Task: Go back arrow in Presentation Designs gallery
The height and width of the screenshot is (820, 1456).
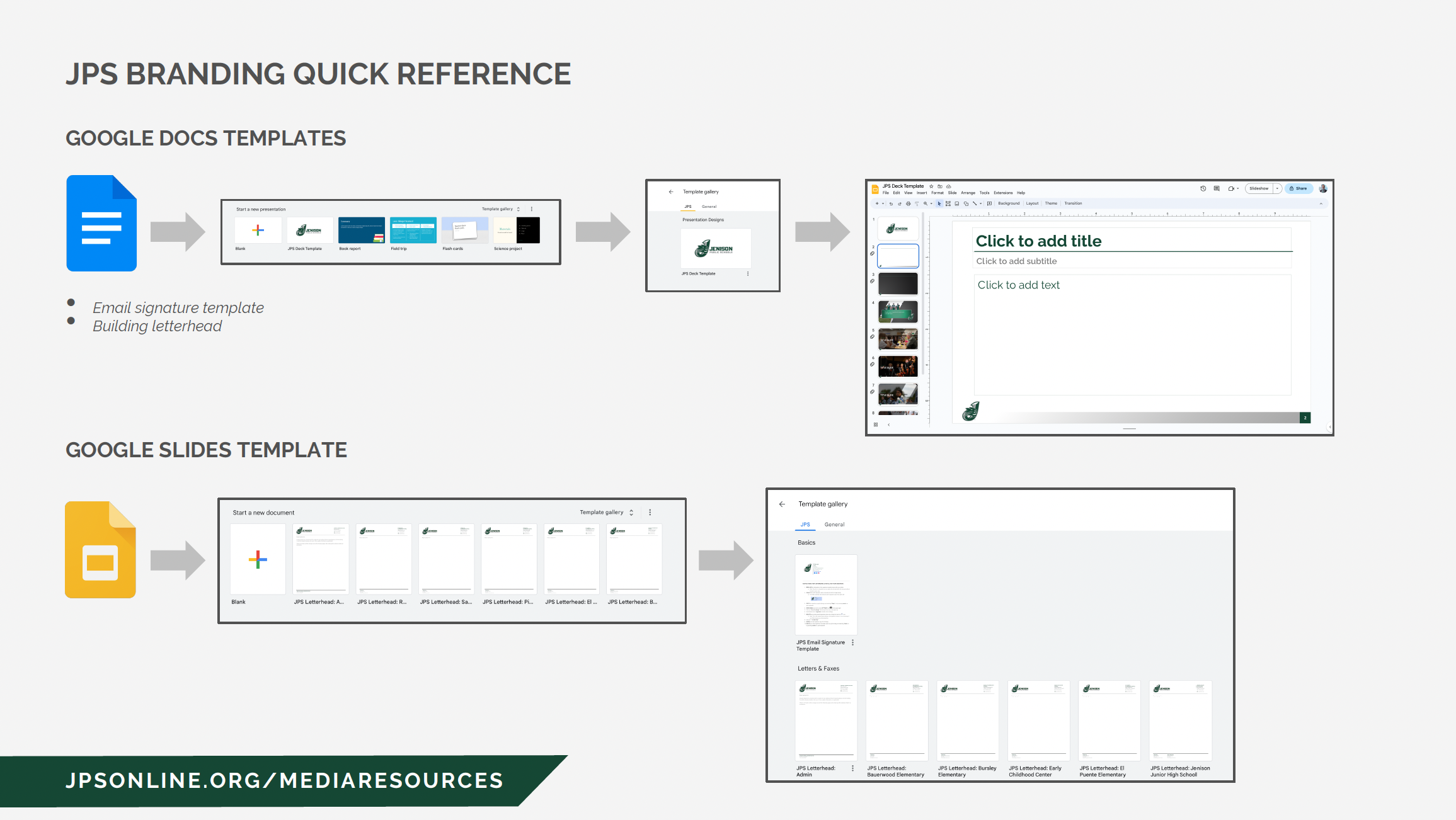Action: pyautogui.click(x=671, y=191)
